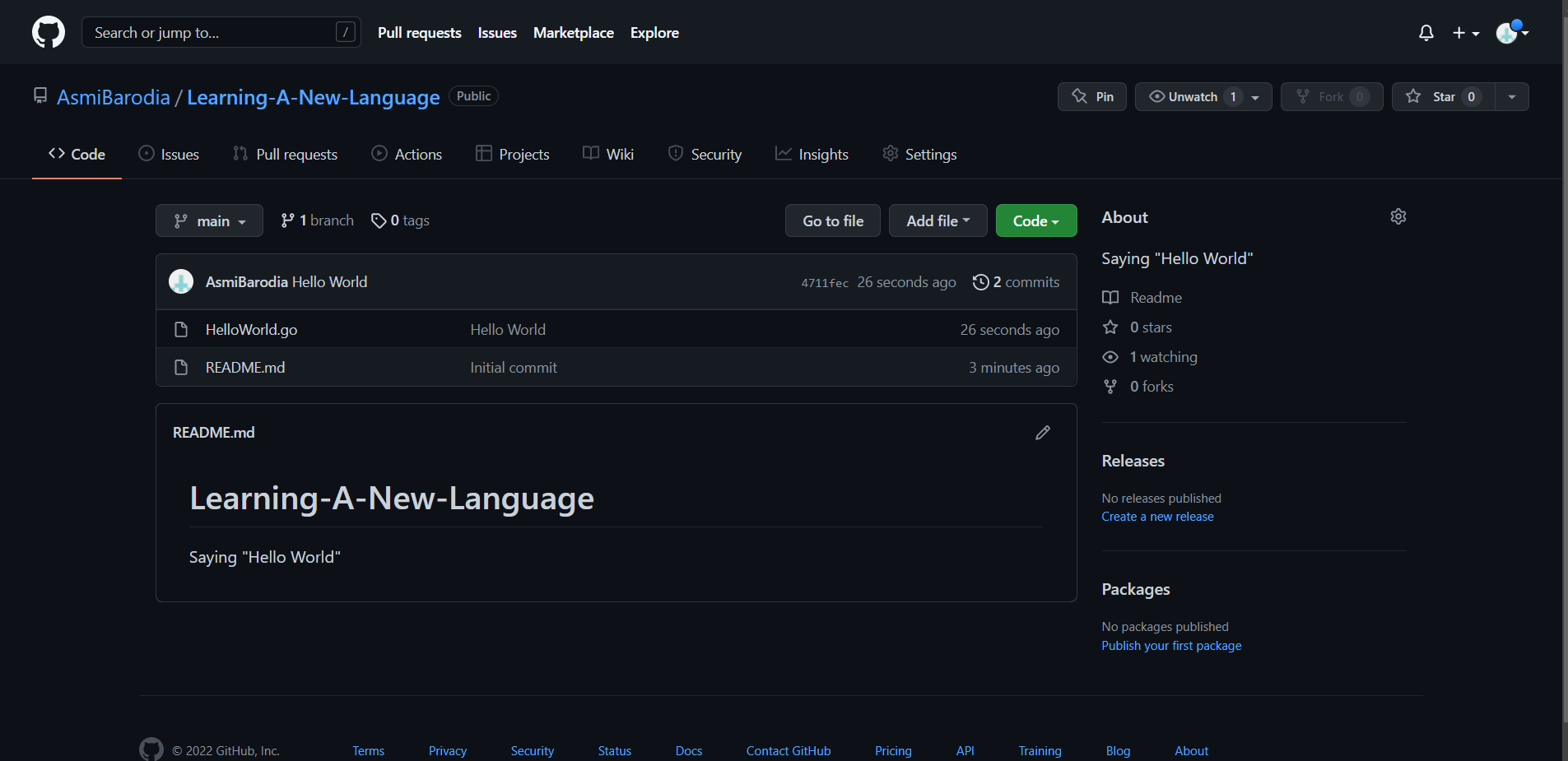Click Pull requests in top navigation

tap(420, 33)
